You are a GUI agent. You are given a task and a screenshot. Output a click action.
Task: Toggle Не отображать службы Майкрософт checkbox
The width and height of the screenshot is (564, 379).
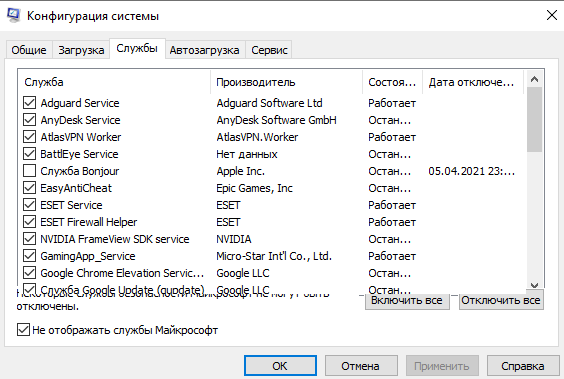point(23,330)
